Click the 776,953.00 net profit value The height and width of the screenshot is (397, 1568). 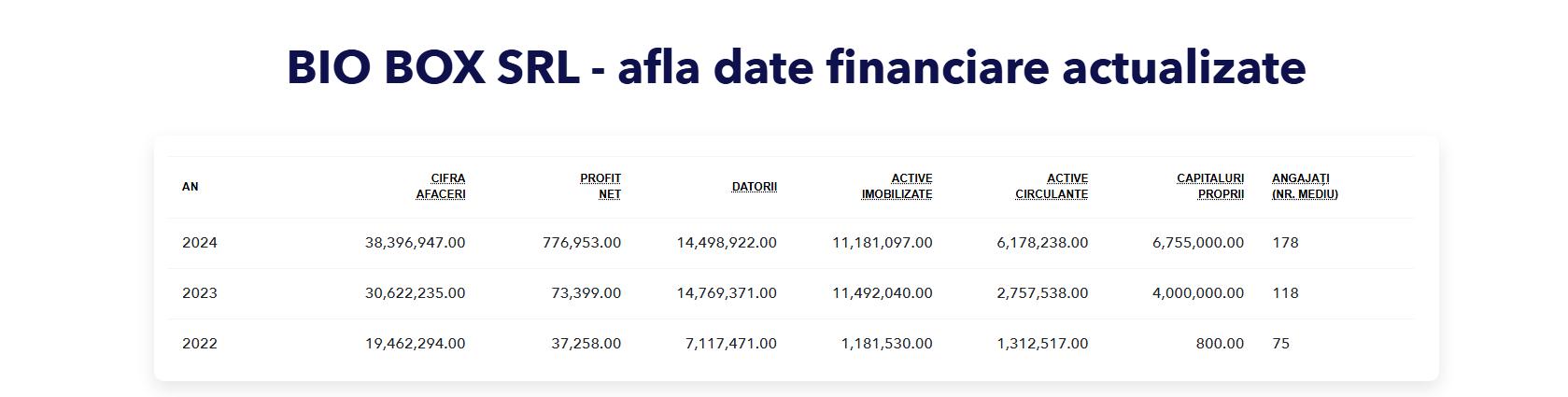coord(582,243)
